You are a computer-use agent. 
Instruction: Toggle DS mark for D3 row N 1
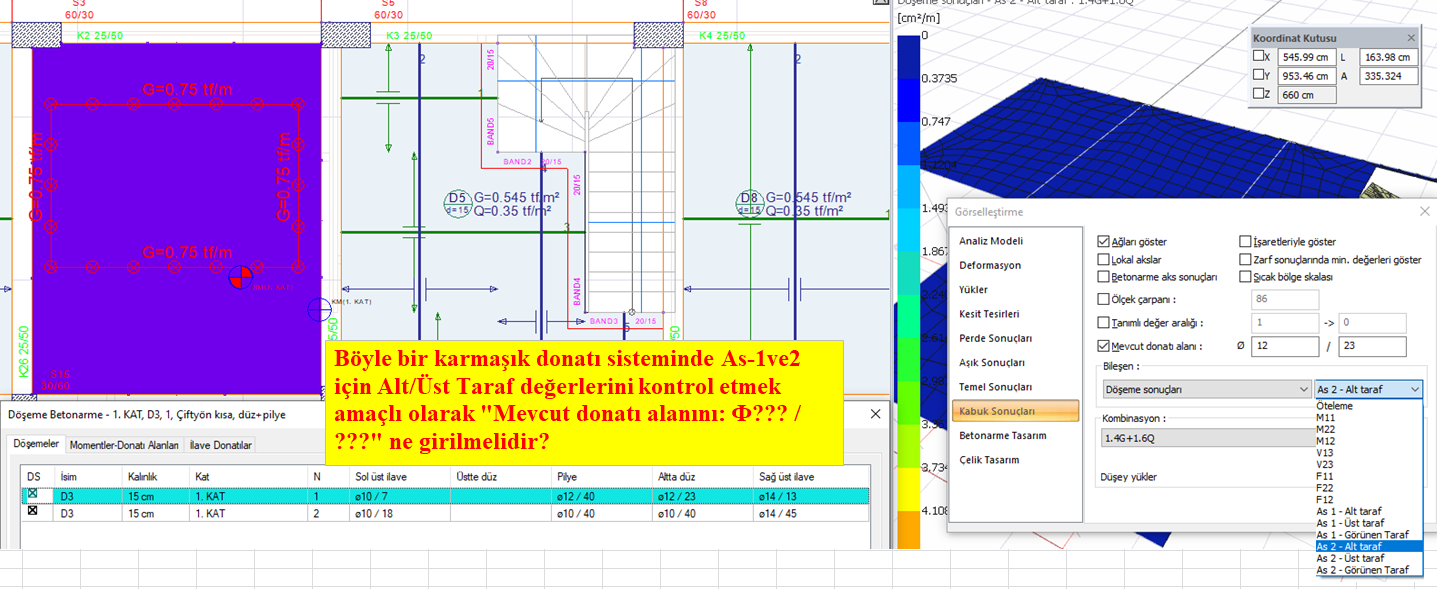(x=33, y=494)
